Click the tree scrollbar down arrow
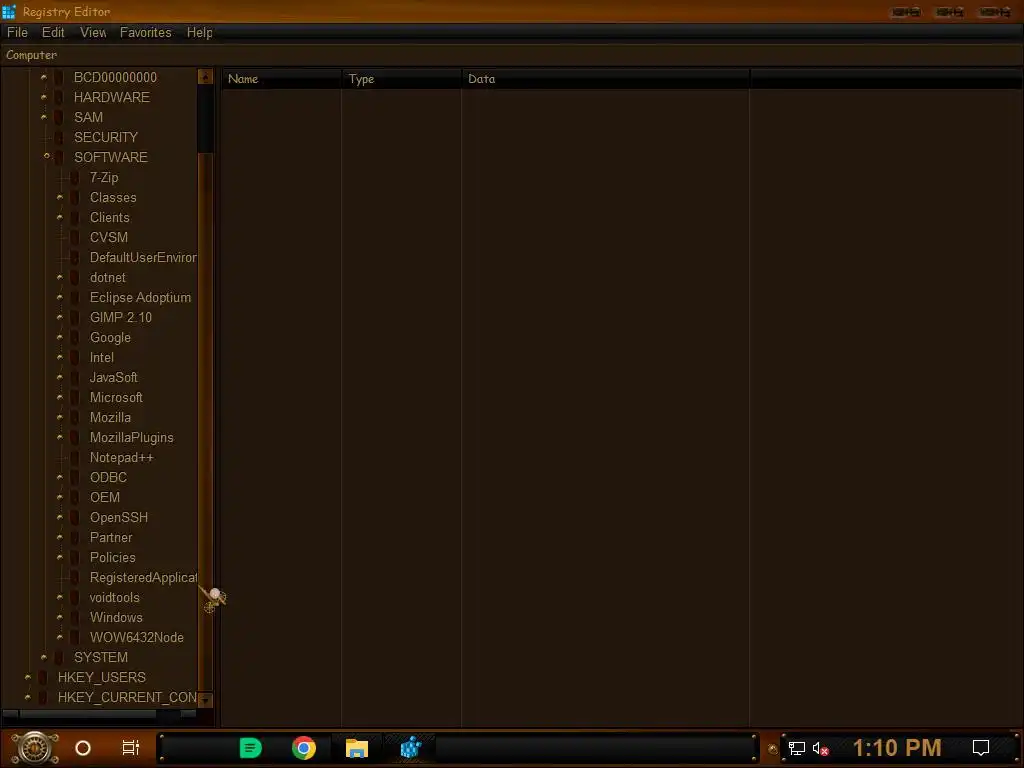 coord(205,700)
